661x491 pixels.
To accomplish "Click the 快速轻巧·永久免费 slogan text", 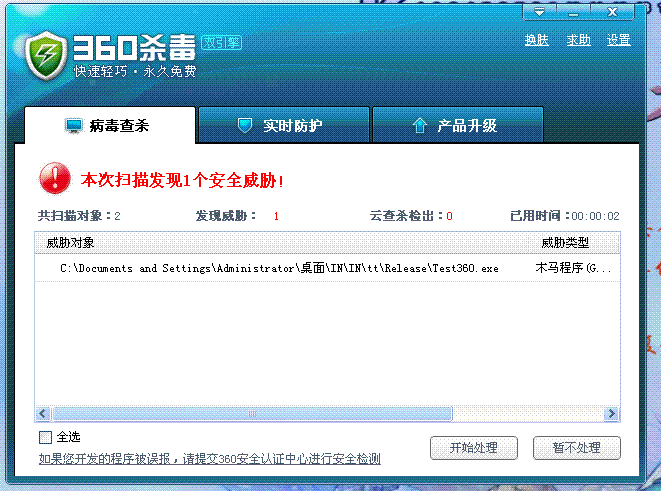I will tap(135, 71).
